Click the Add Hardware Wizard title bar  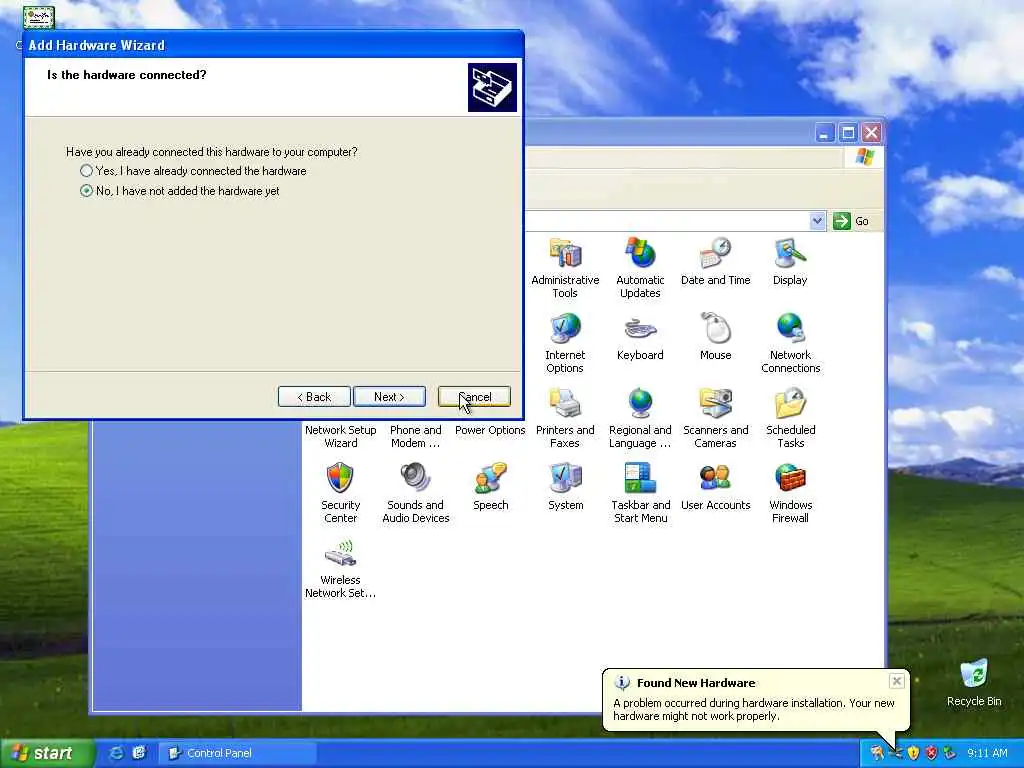[x=273, y=45]
